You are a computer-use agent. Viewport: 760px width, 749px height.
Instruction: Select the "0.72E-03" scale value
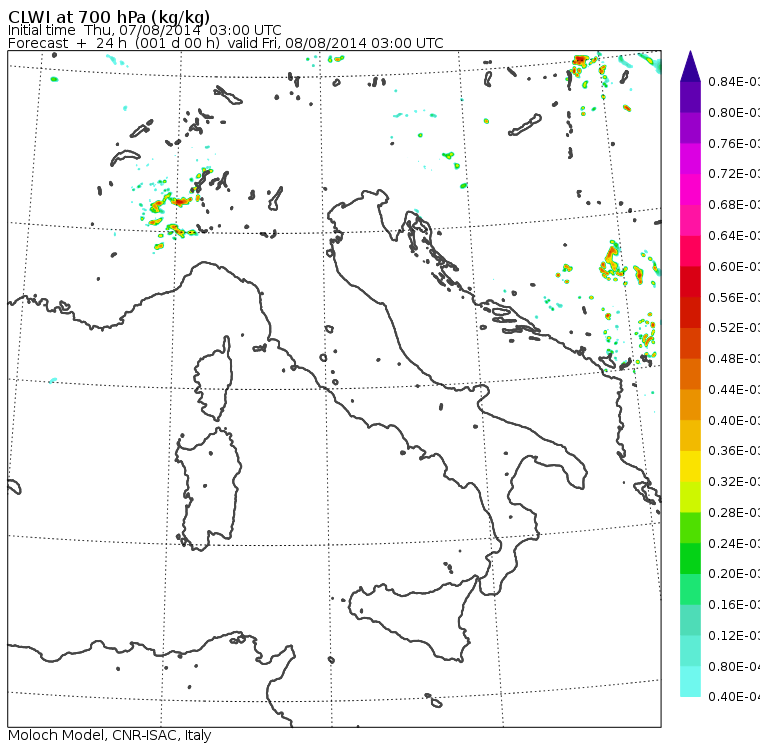(x=734, y=174)
